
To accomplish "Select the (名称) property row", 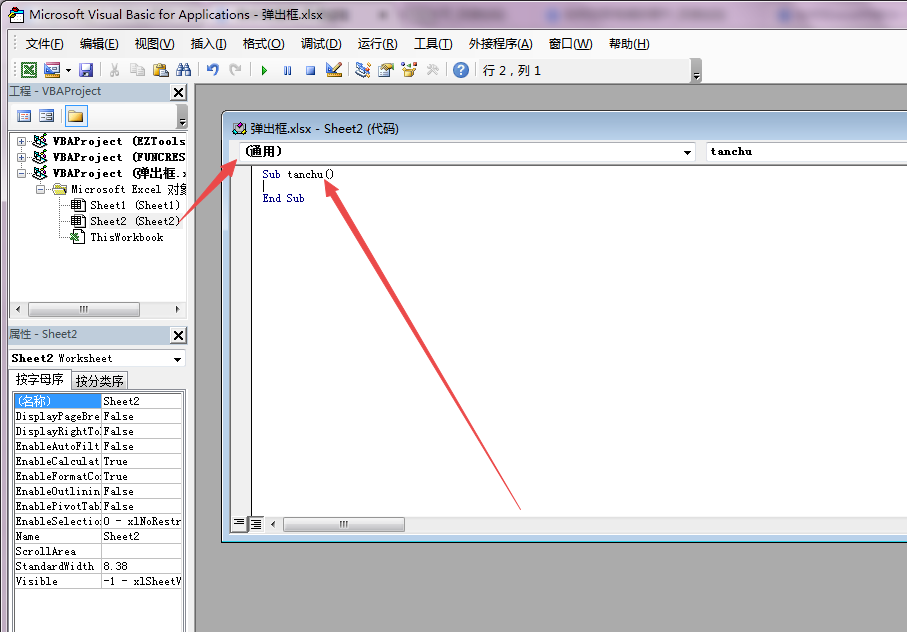I will pyautogui.click(x=98, y=401).
